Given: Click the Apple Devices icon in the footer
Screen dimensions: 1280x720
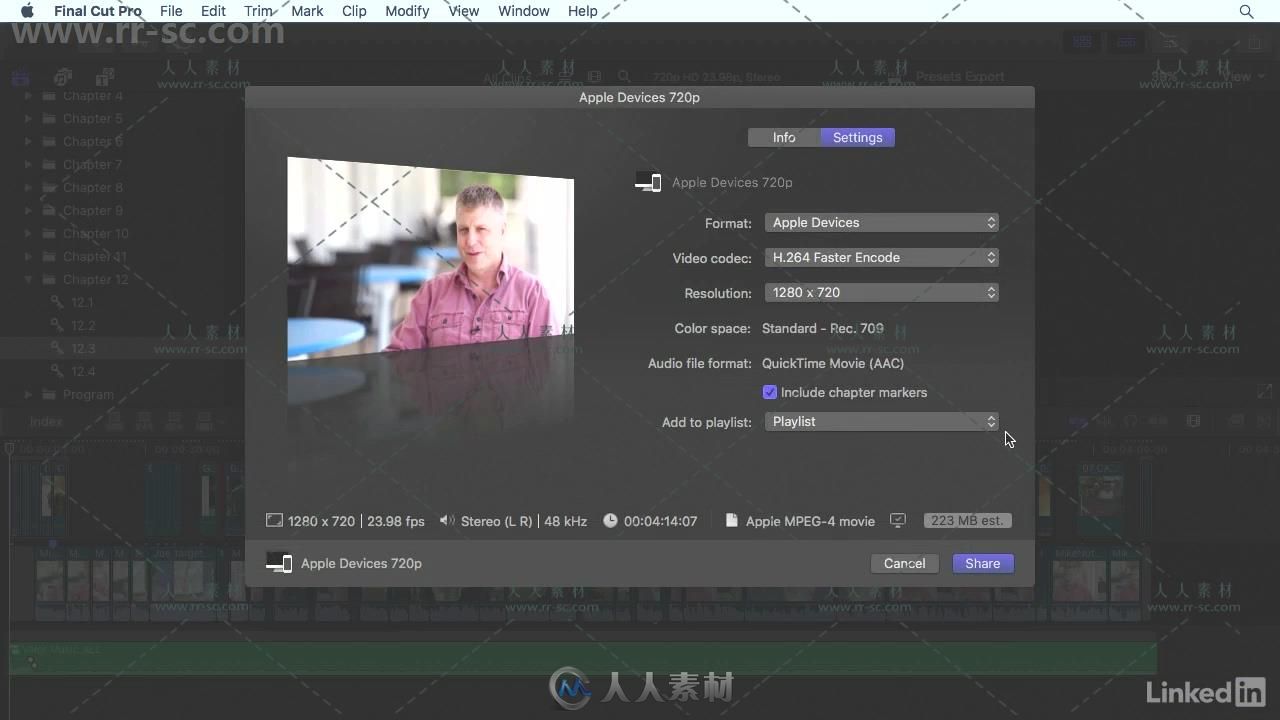Looking at the screenshot, I should pyautogui.click(x=279, y=563).
